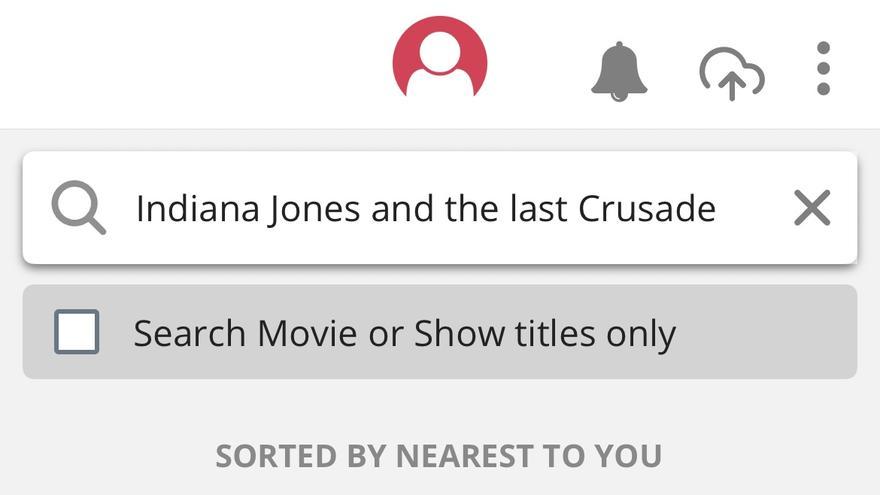
Task: Click the magnifying glass search icon
Action: coord(79,208)
